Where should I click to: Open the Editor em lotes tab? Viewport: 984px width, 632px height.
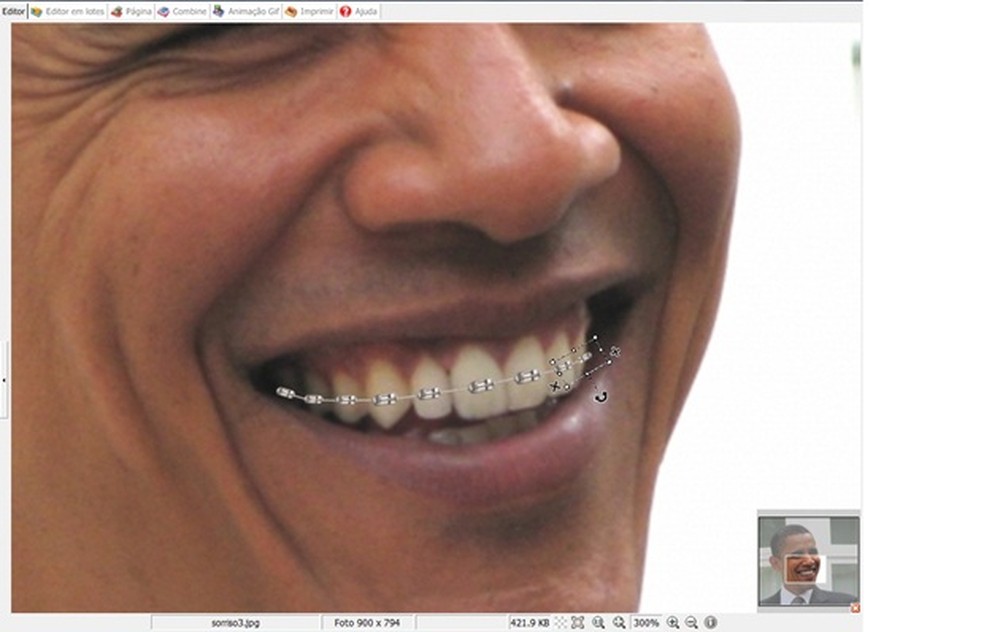tap(67, 11)
